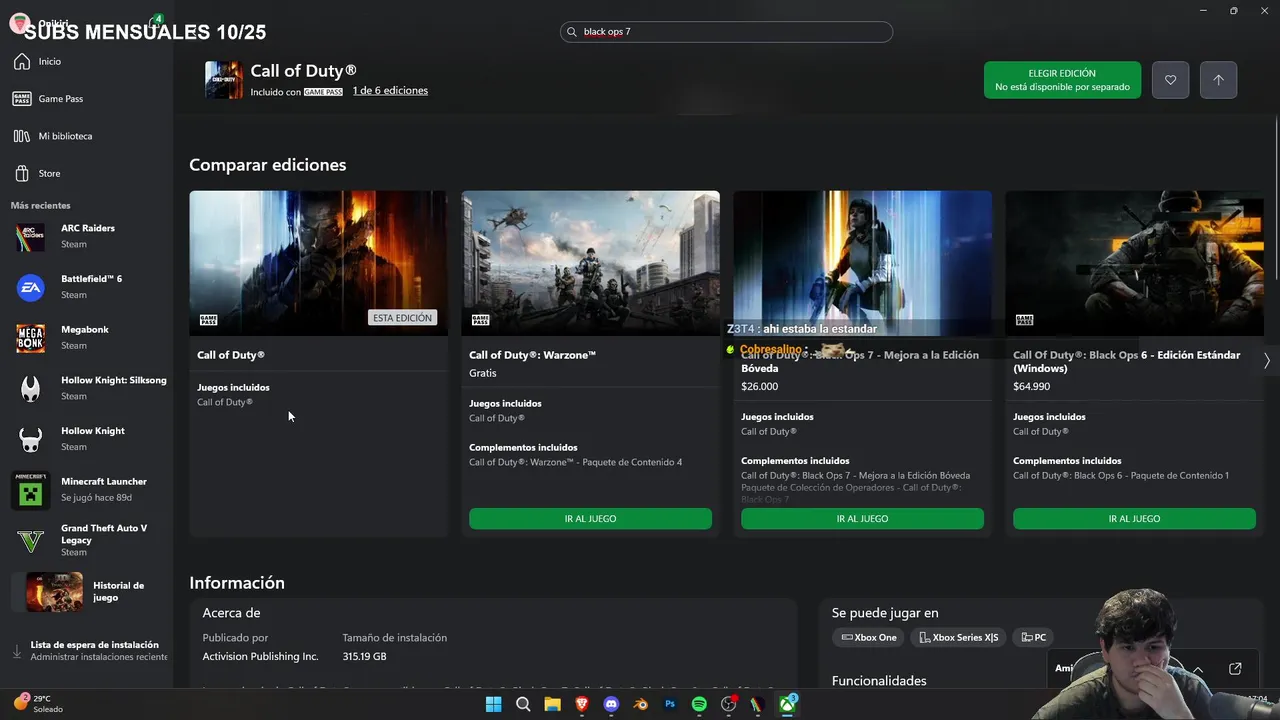The width and height of the screenshot is (1280, 720).
Task: Open Minecraft Launcher entry
Action: click(x=87, y=490)
